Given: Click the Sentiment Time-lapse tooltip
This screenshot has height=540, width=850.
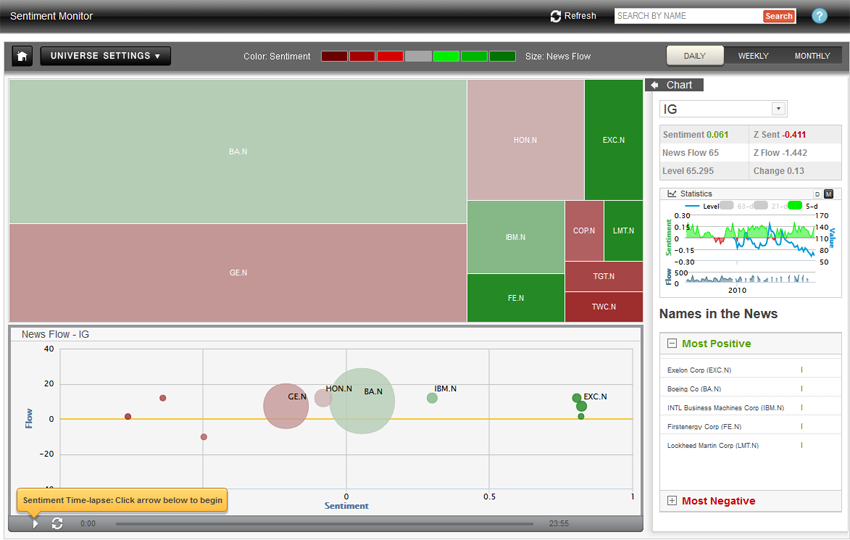Looking at the screenshot, I should [x=123, y=500].
